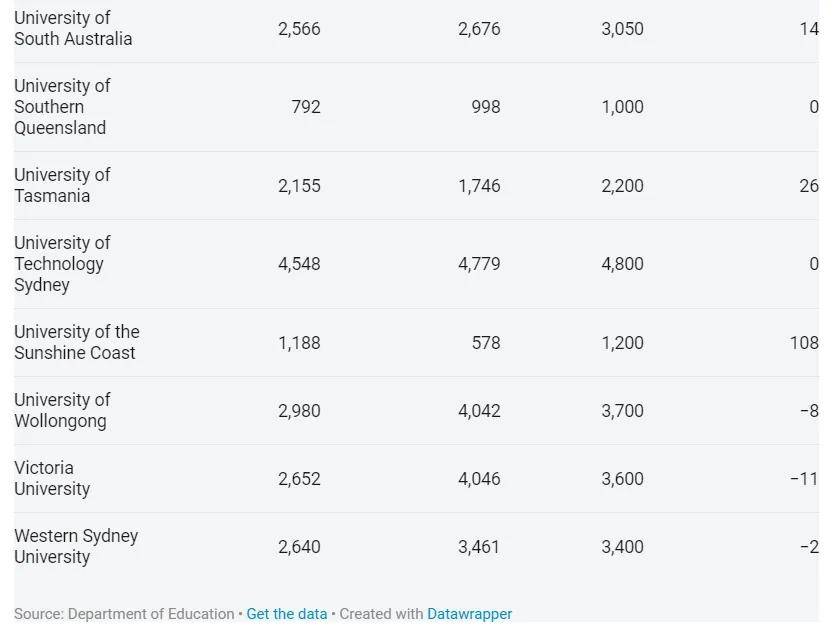
Task: Click the 4,046 value for Victoria University
Action: tap(479, 479)
